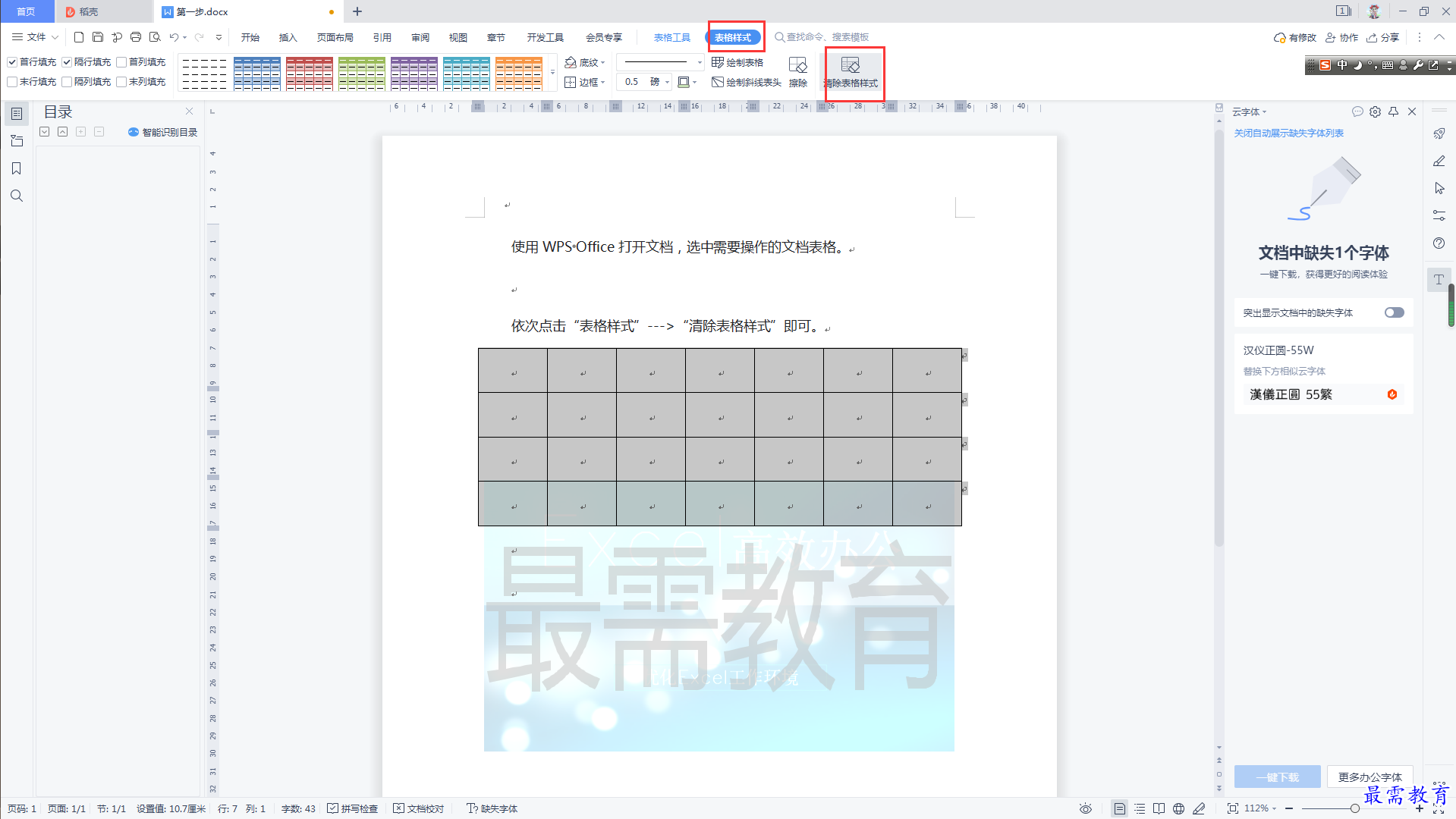Toggle the 首行填充 checkbox

click(12, 62)
